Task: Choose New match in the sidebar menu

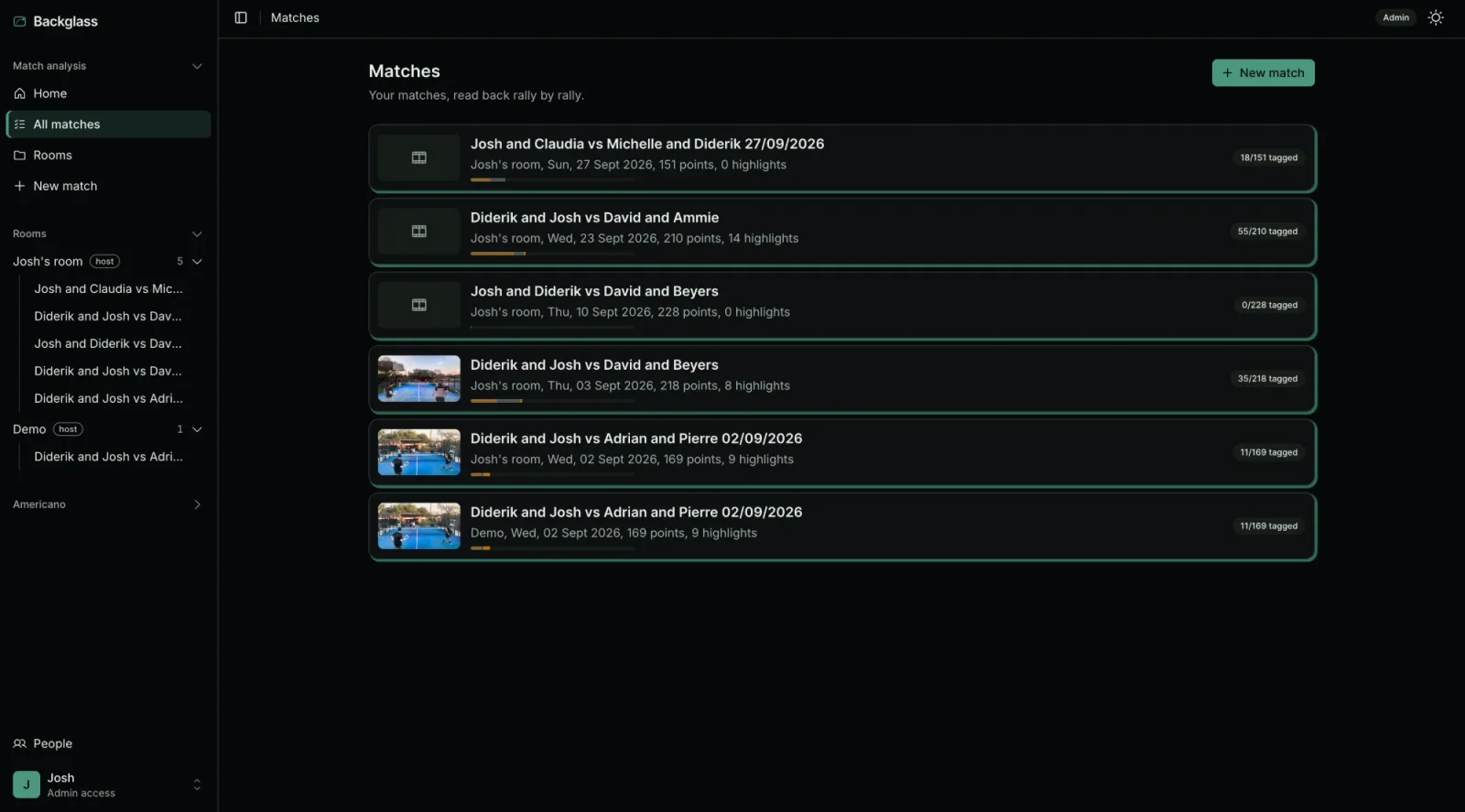Action: pos(108,186)
